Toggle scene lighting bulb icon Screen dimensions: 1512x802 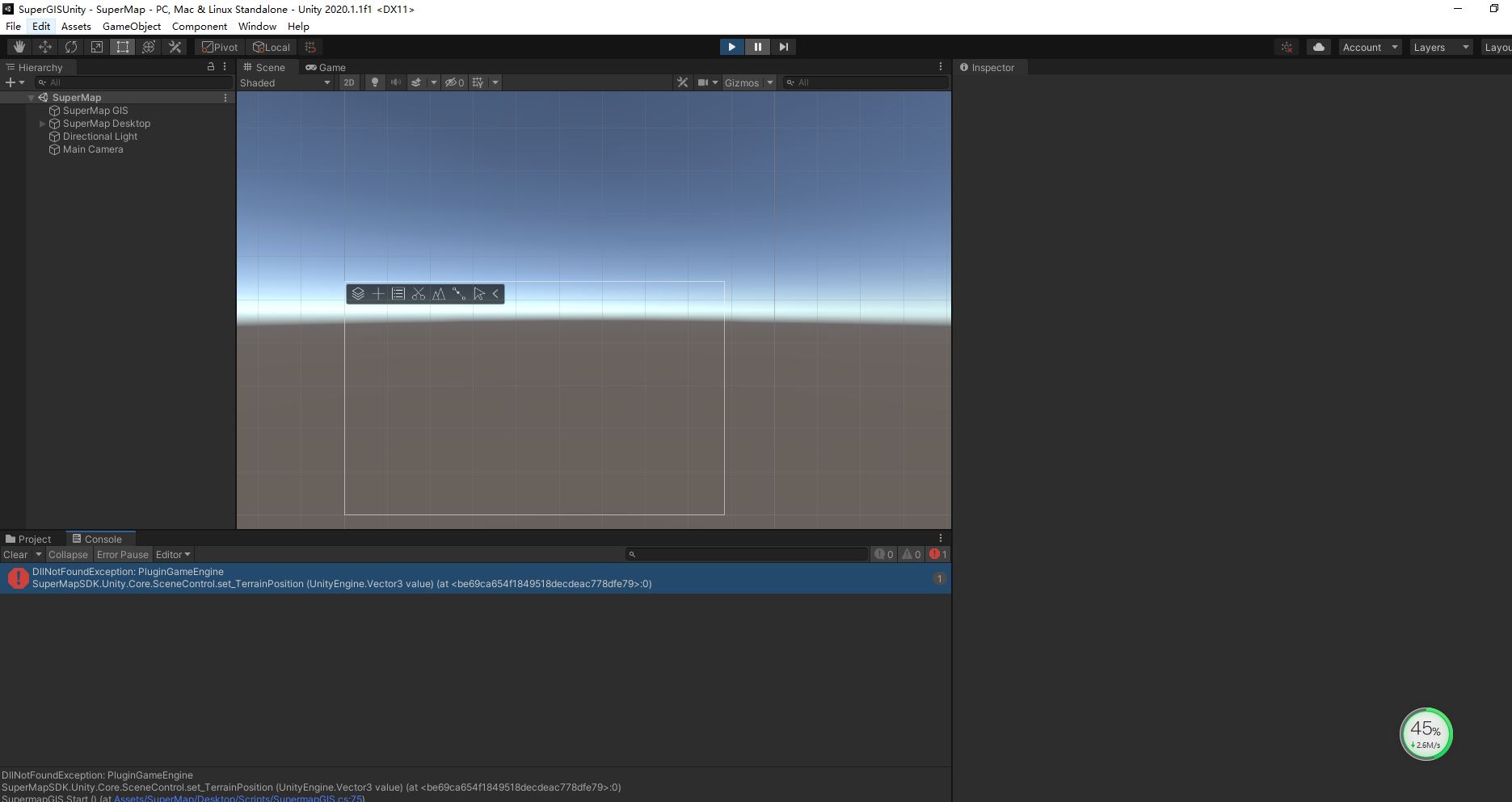click(x=374, y=82)
